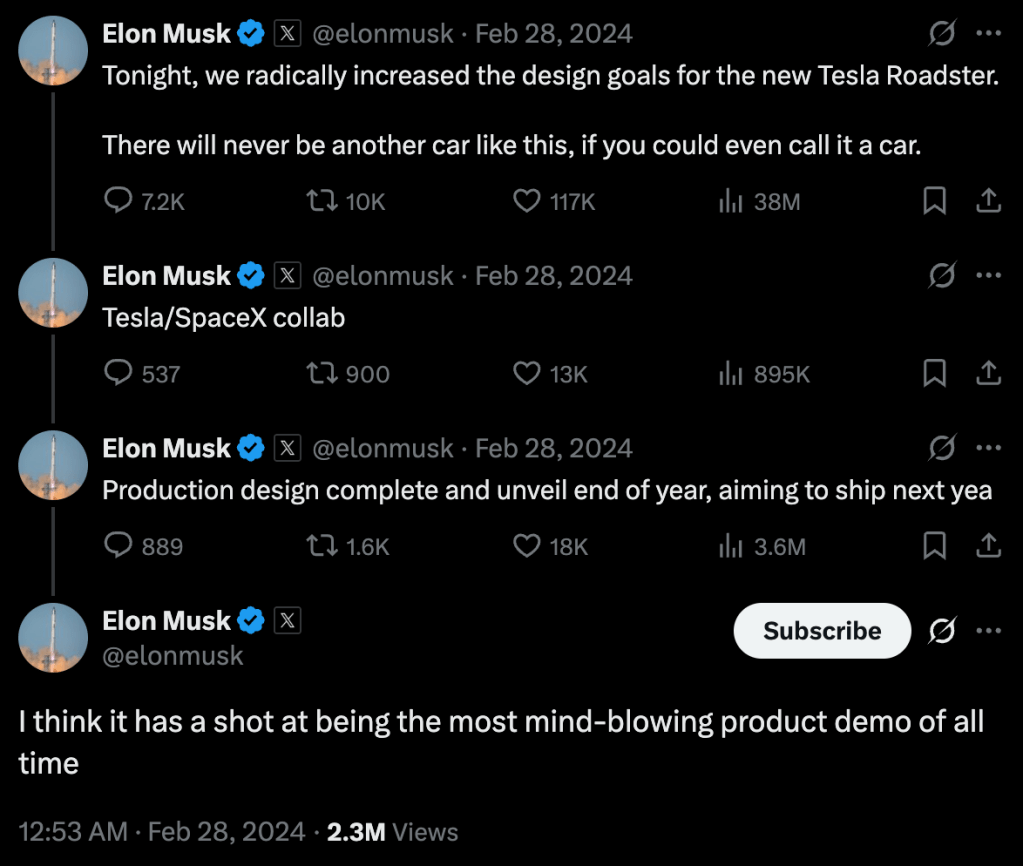This screenshot has width=1023, height=866.
Task: Open more options on Tesla/SpaceX collab tweet
Action: 988,276
